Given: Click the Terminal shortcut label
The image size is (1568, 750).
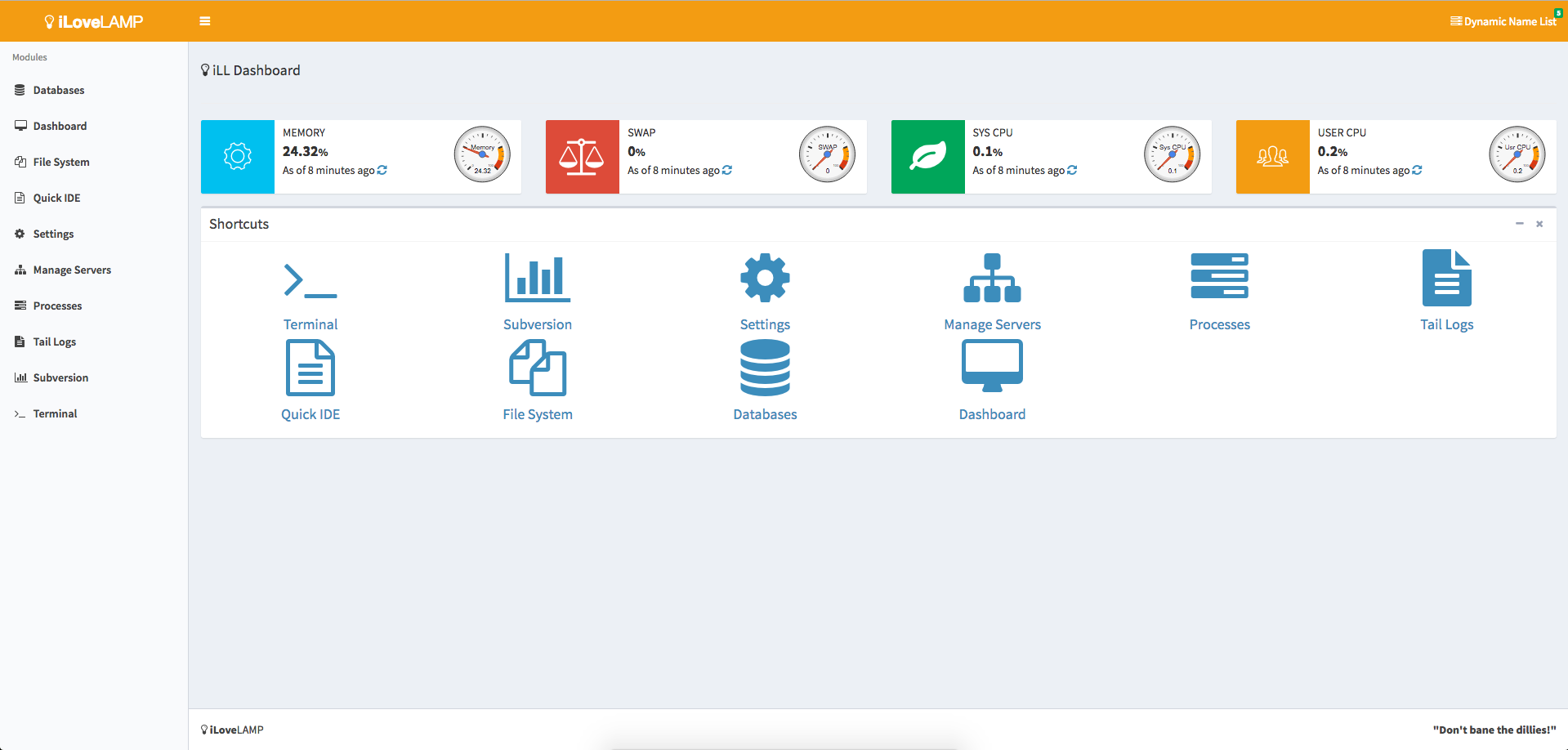Looking at the screenshot, I should point(310,324).
